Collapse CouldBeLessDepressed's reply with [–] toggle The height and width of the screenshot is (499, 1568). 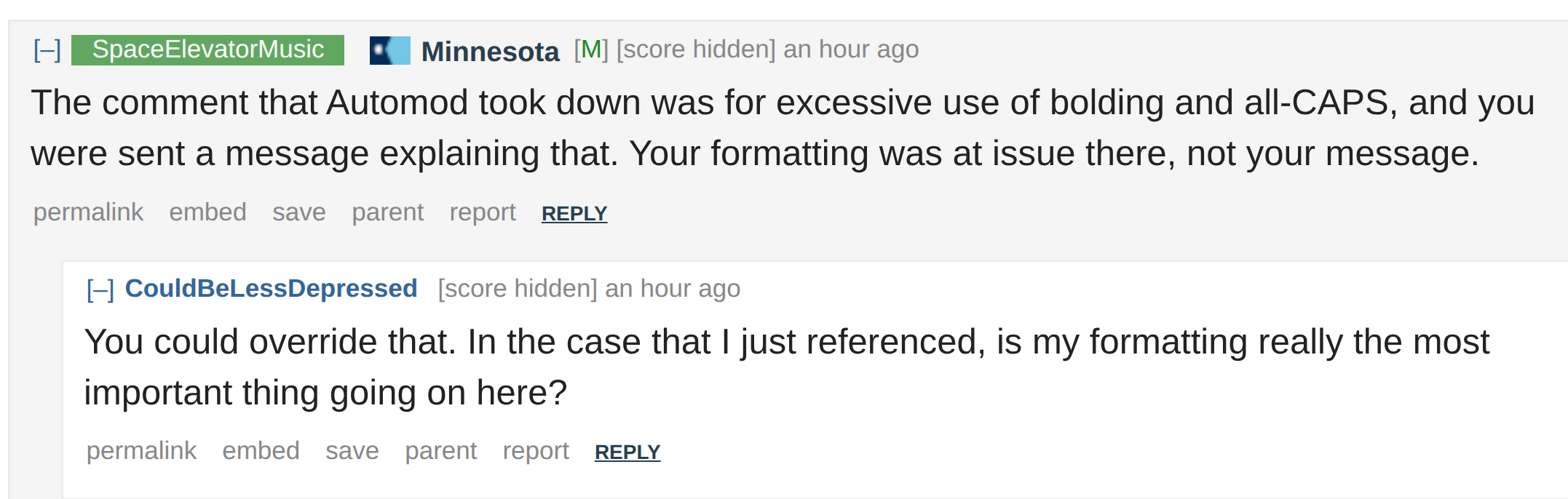(x=100, y=290)
